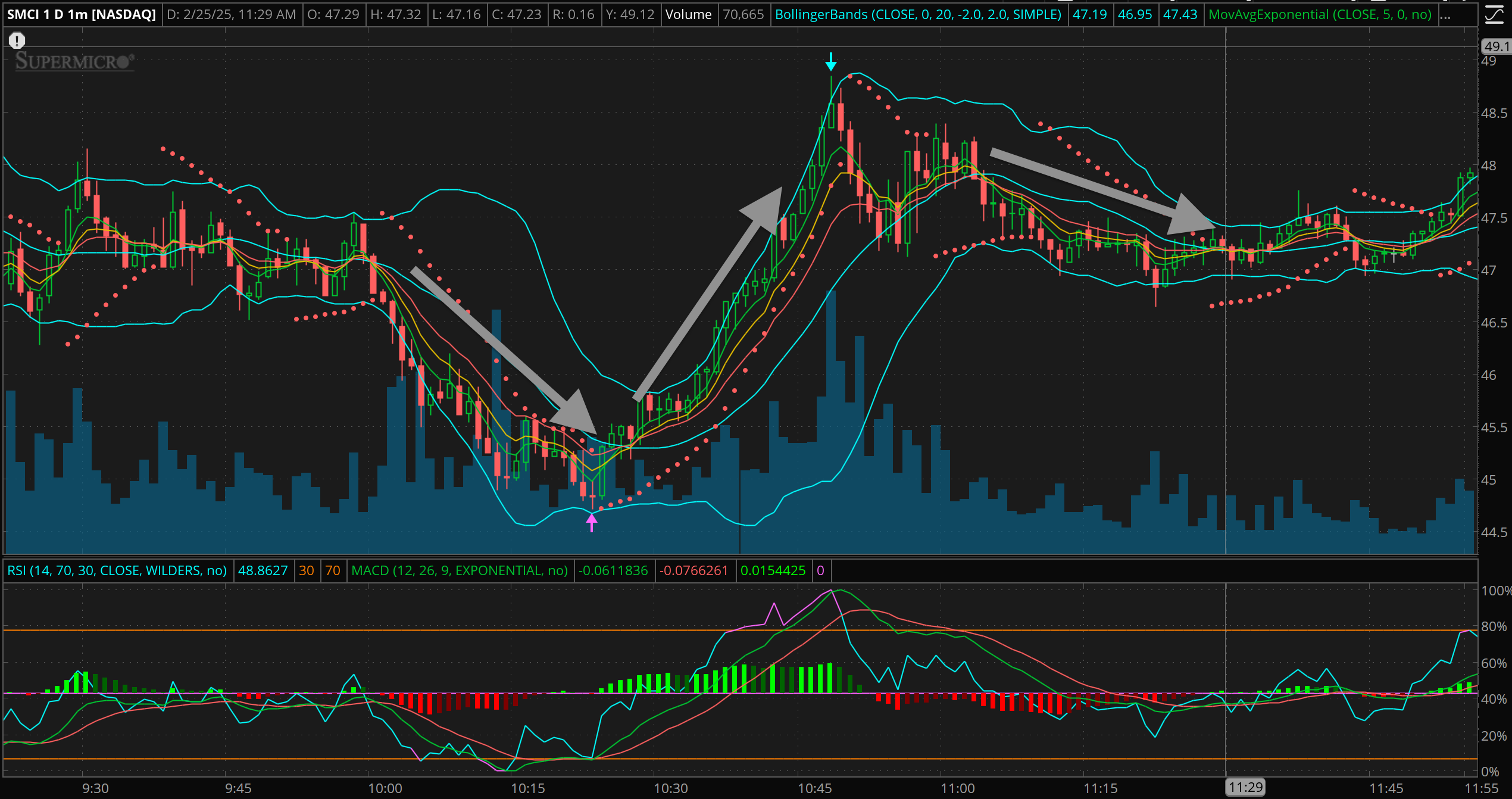Screen dimensions: 1512x799
Task: Click the MovAvgExponential study label
Action: point(1320,14)
